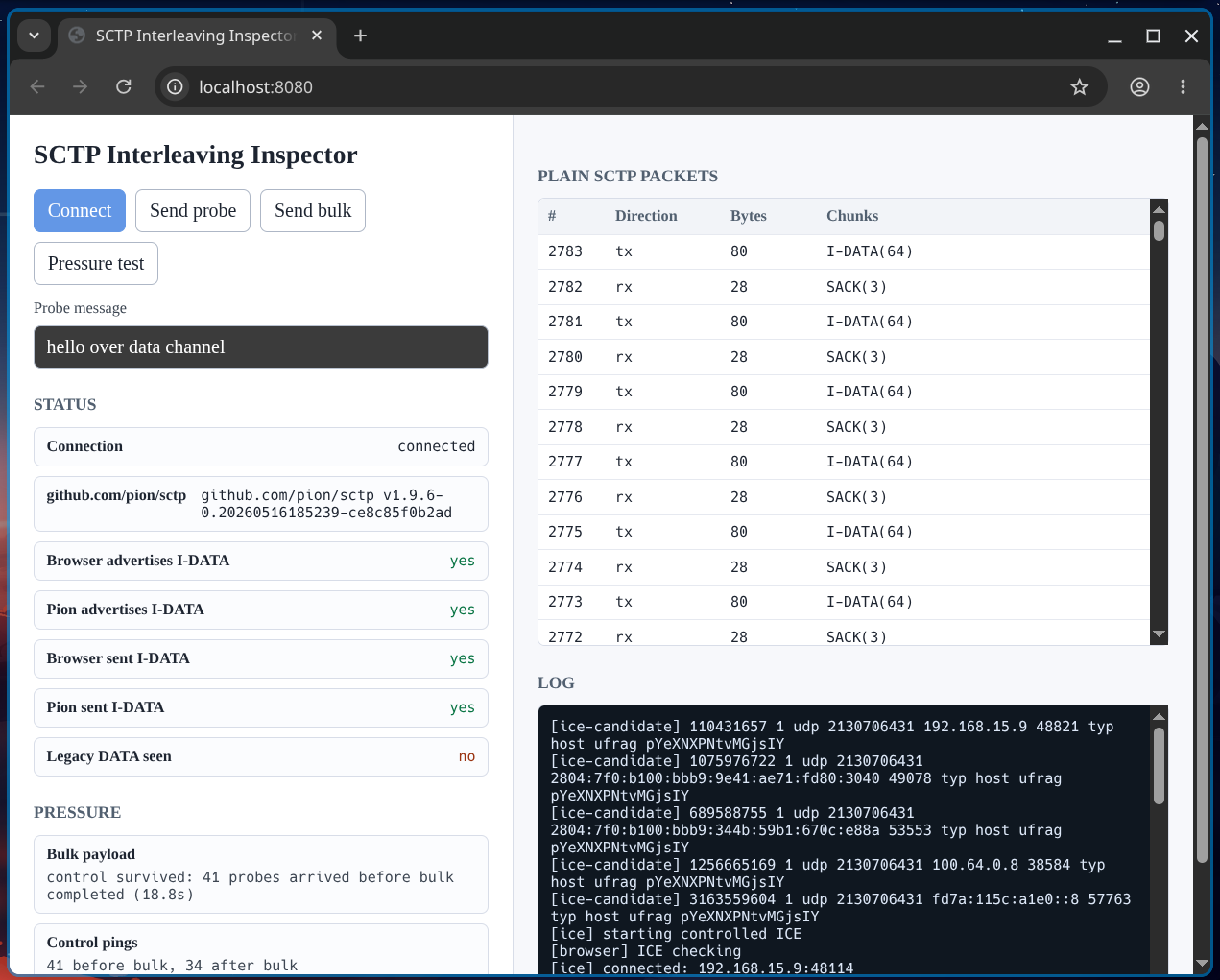1220x980 pixels.
Task: Click the page scrollbar up arrow
Action: click(1202, 126)
